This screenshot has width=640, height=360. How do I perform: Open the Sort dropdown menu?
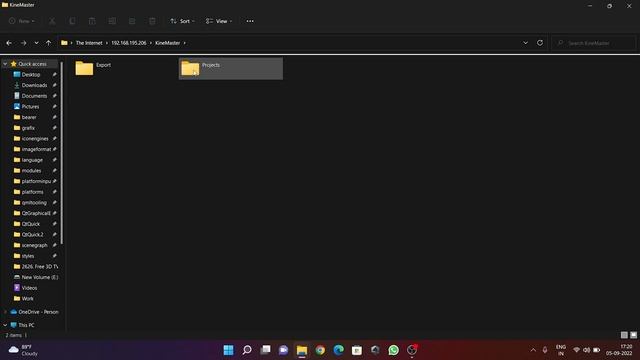point(182,21)
